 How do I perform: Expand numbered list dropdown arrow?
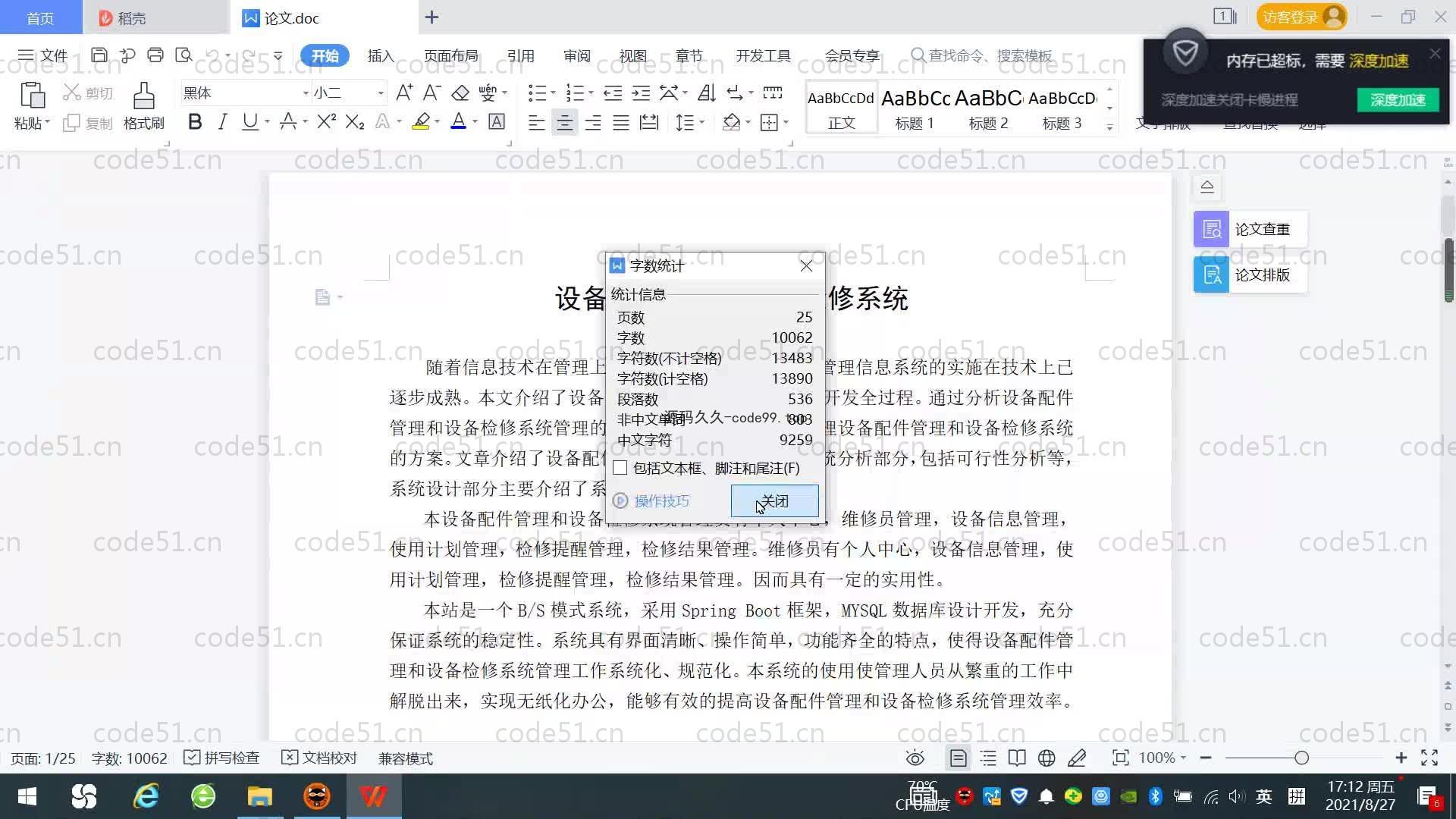591,93
